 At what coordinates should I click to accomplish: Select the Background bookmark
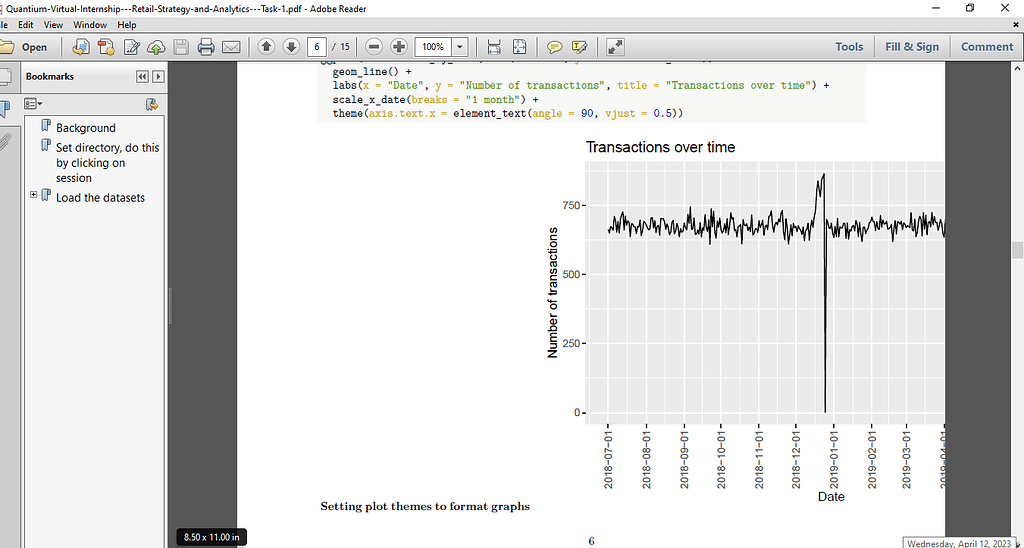point(85,128)
